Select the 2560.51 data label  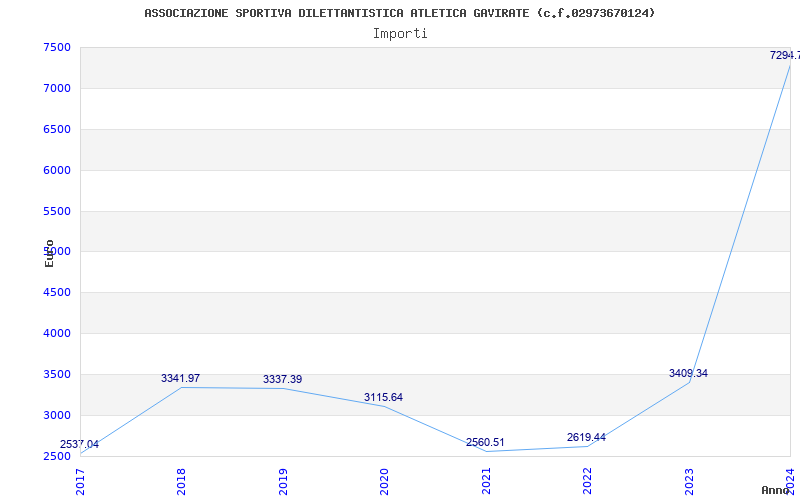pos(485,442)
